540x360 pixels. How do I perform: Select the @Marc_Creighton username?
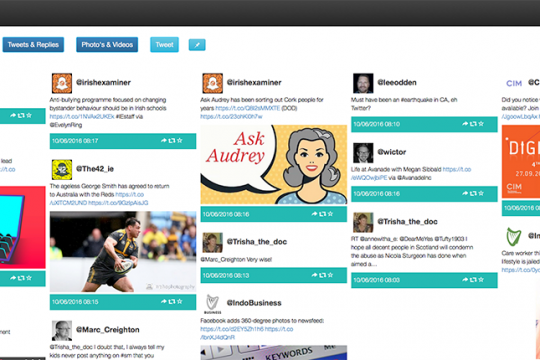108,330
